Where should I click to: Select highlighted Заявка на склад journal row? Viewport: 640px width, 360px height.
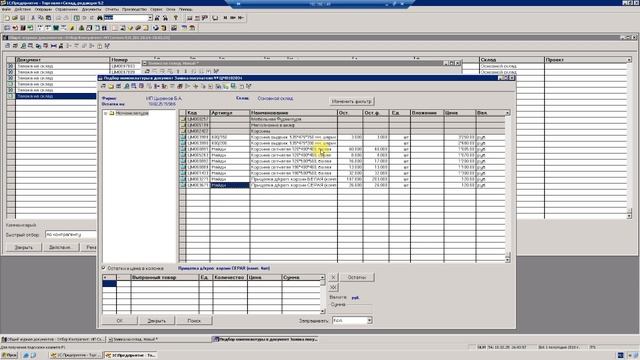[56, 96]
